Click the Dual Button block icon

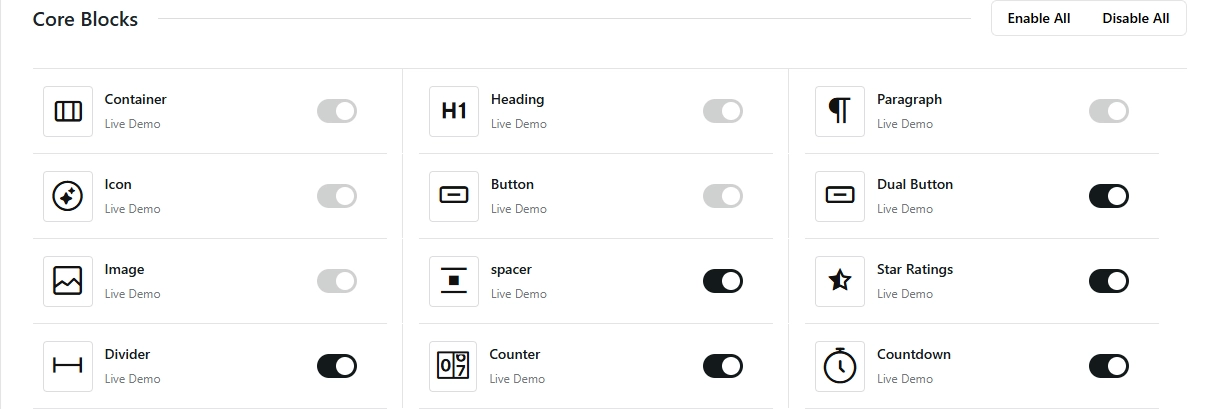pyautogui.click(x=840, y=196)
